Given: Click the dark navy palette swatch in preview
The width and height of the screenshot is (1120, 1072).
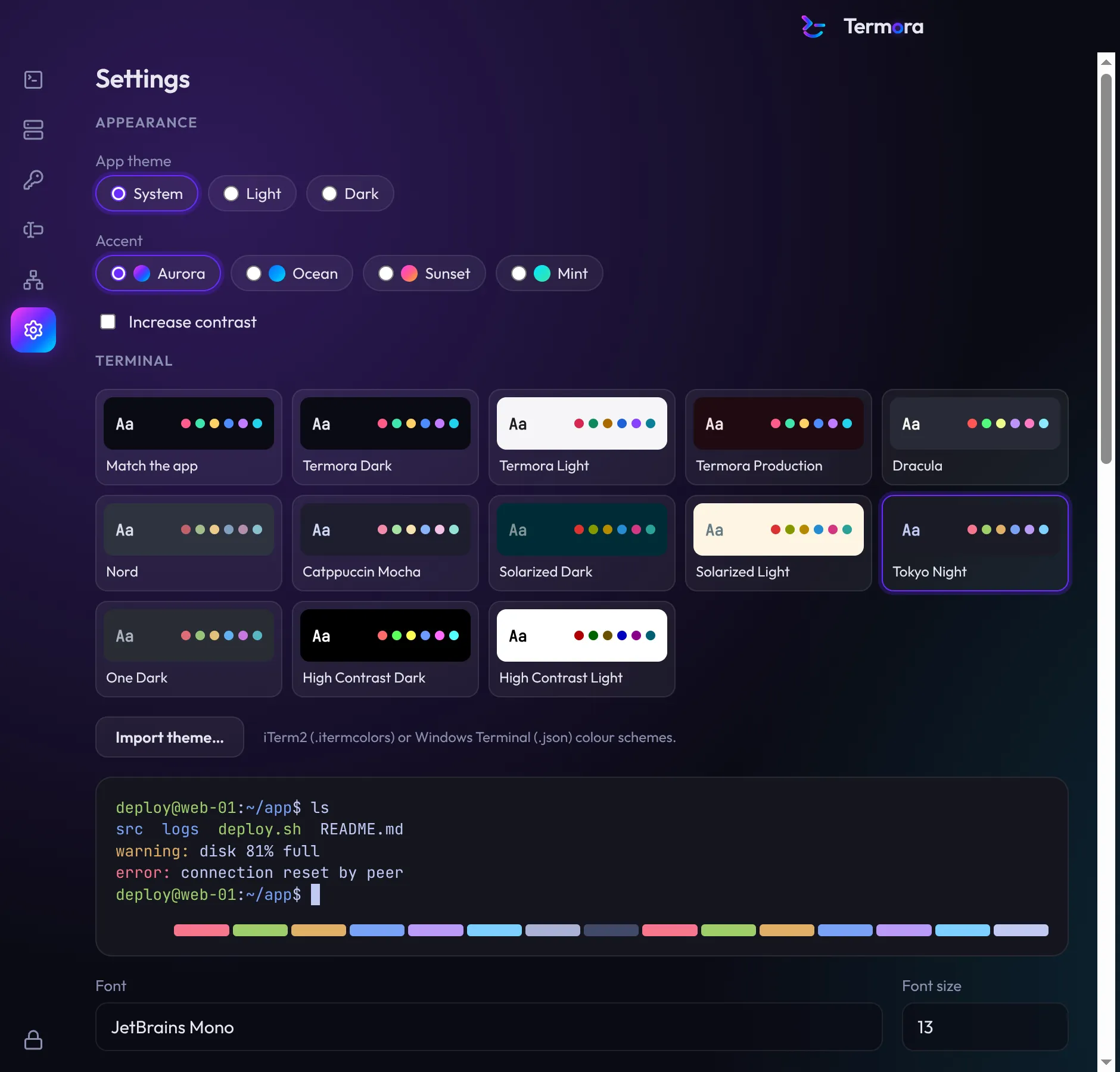Looking at the screenshot, I should click(611, 930).
